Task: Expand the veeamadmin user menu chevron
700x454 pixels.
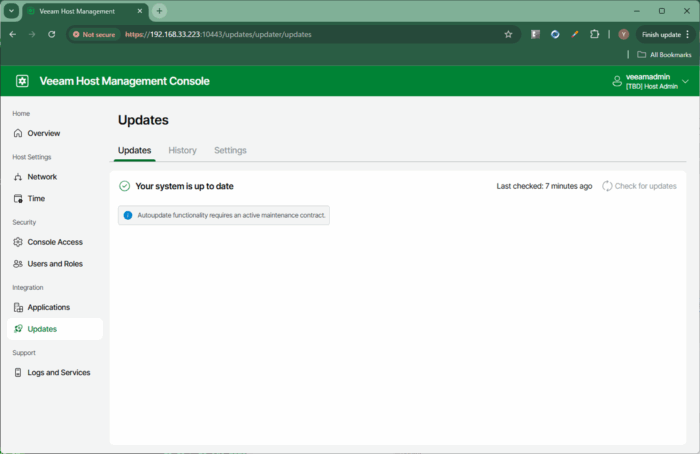Action: click(x=685, y=81)
